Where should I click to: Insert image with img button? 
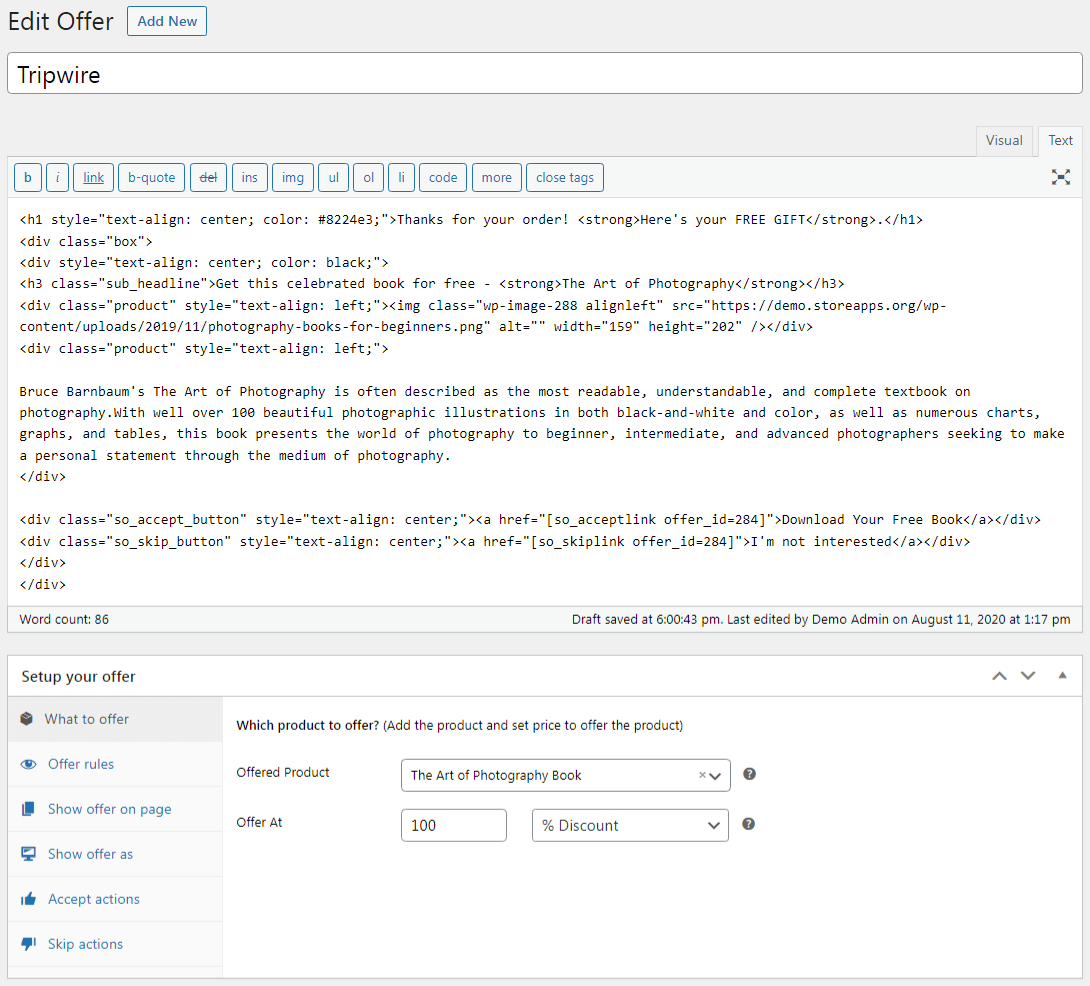293,177
